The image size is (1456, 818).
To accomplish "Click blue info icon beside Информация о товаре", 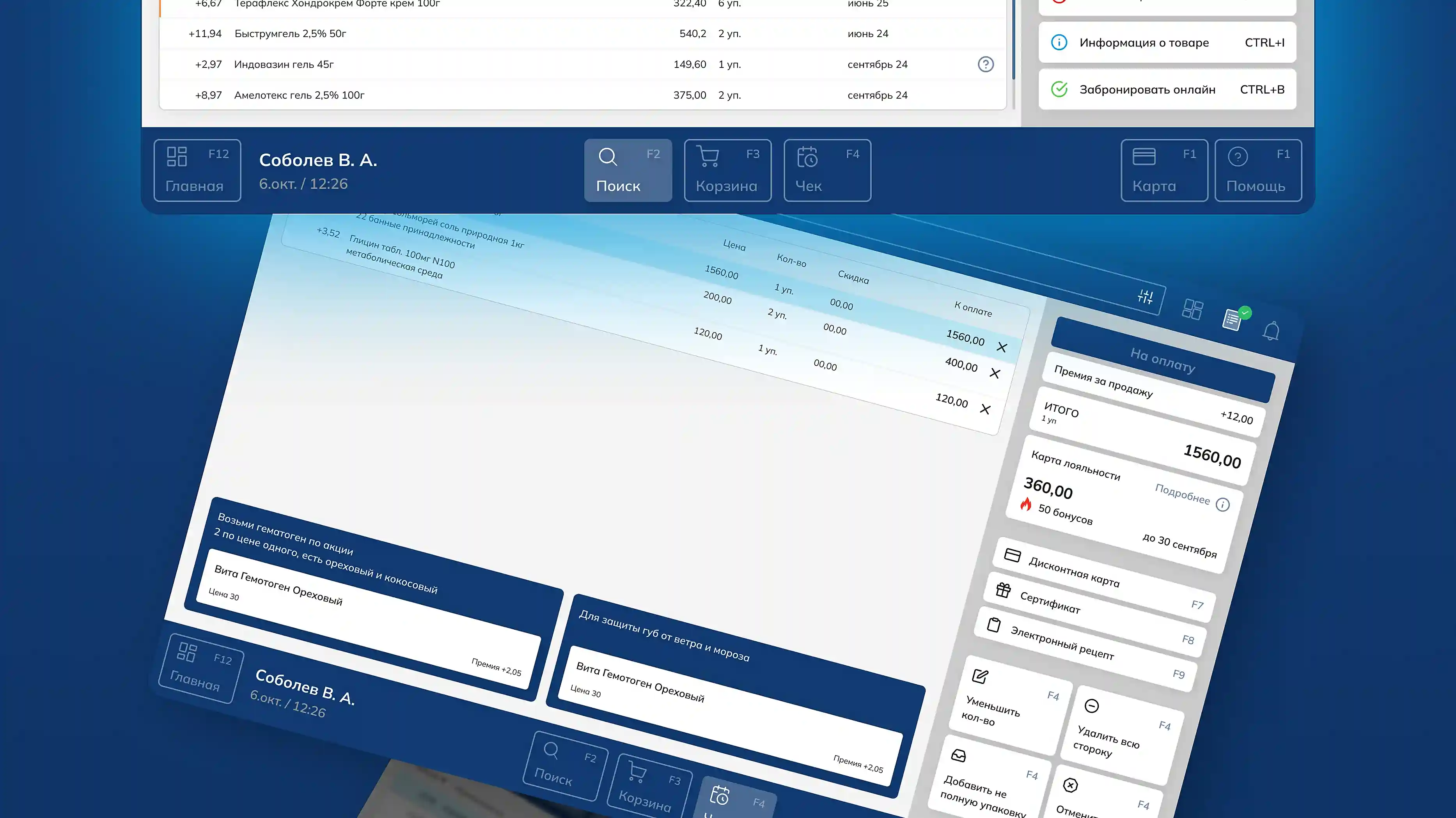I will tap(1059, 42).
